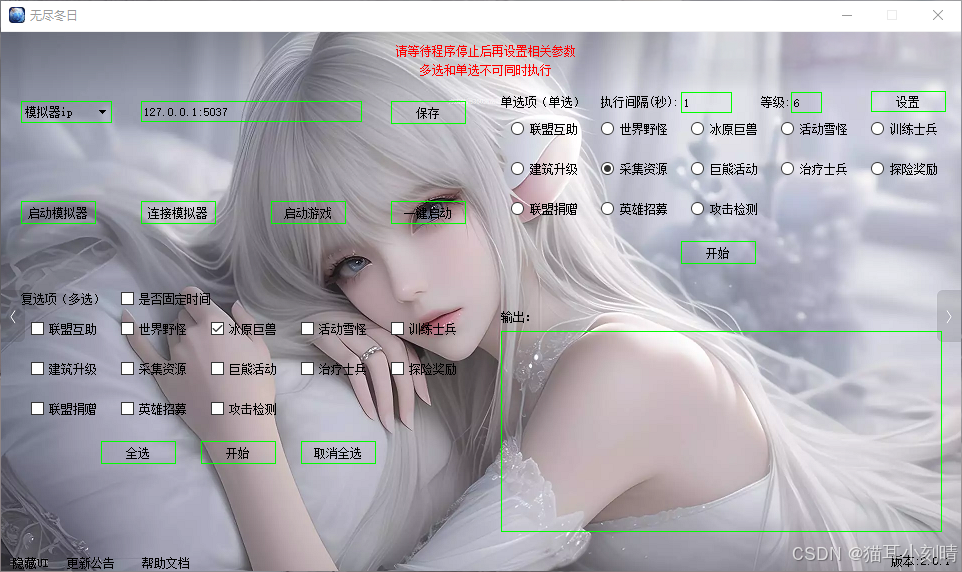The image size is (962, 572).
Task: Click the 执行间隔(秒) input field
Action: 706,102
